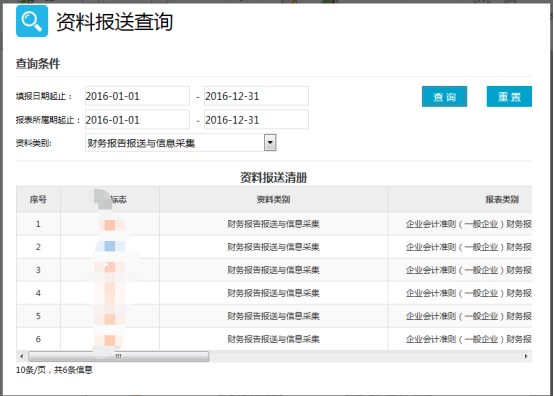Select row 1 sequence number cell
The height and width of the screenshot is (396, 554).
tap(38, 224)
